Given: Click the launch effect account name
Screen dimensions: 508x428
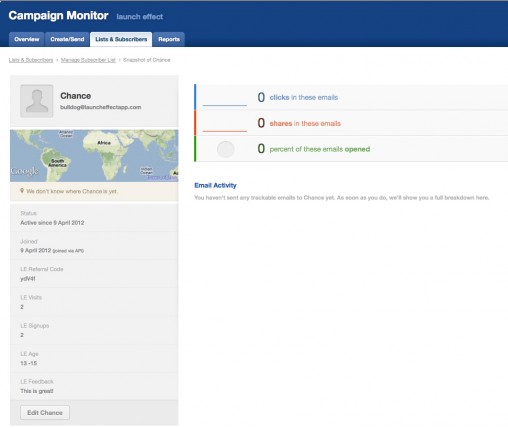Looking at the screenshot, I should click(x=140, y=17).
